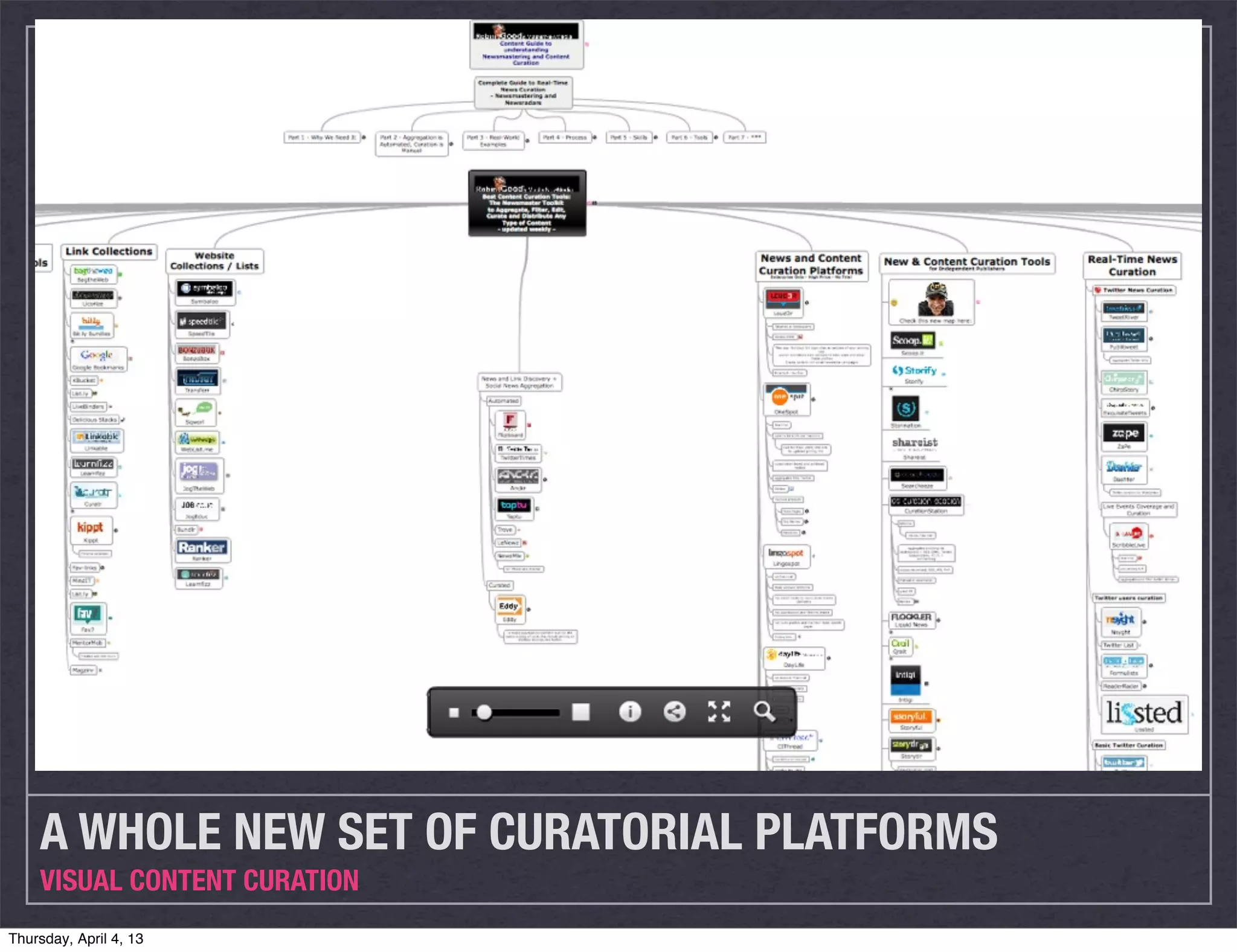This screenshot has height=952, width=1237.
Task: Select the Google Bookmarks logo node
Action: (98, 359)
